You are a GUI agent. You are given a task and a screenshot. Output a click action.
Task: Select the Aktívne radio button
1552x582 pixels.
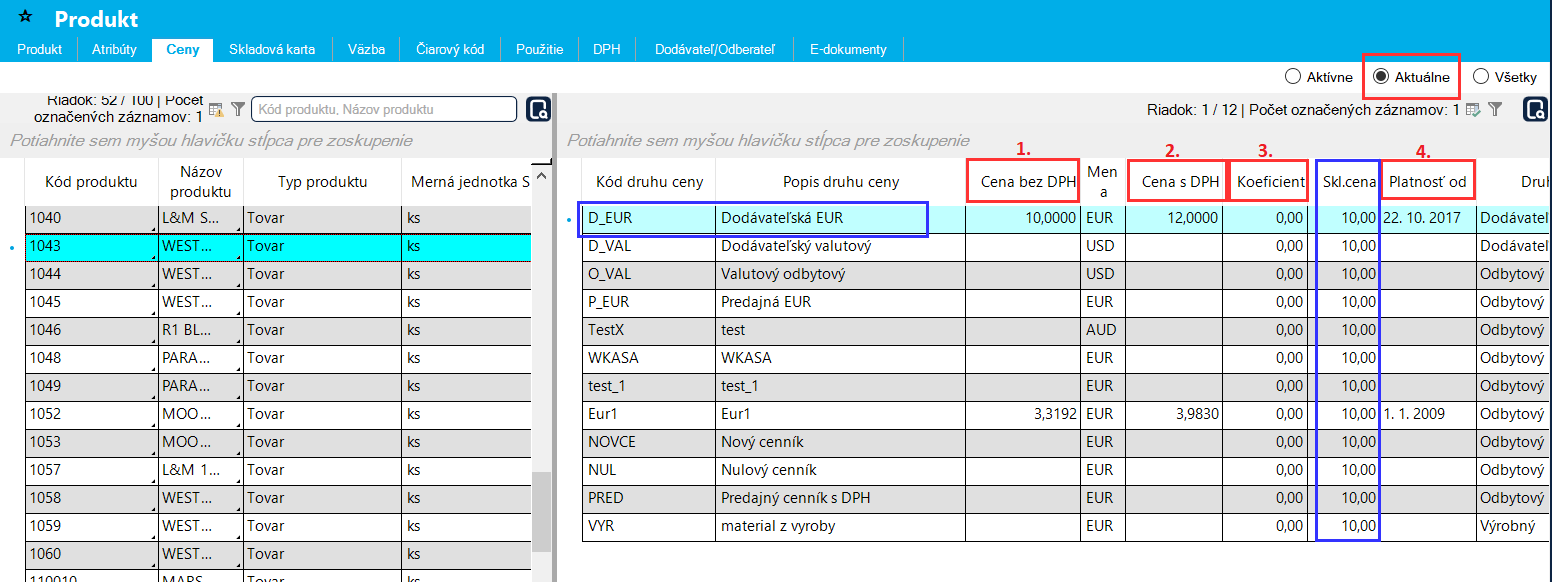coord(1293,77)
